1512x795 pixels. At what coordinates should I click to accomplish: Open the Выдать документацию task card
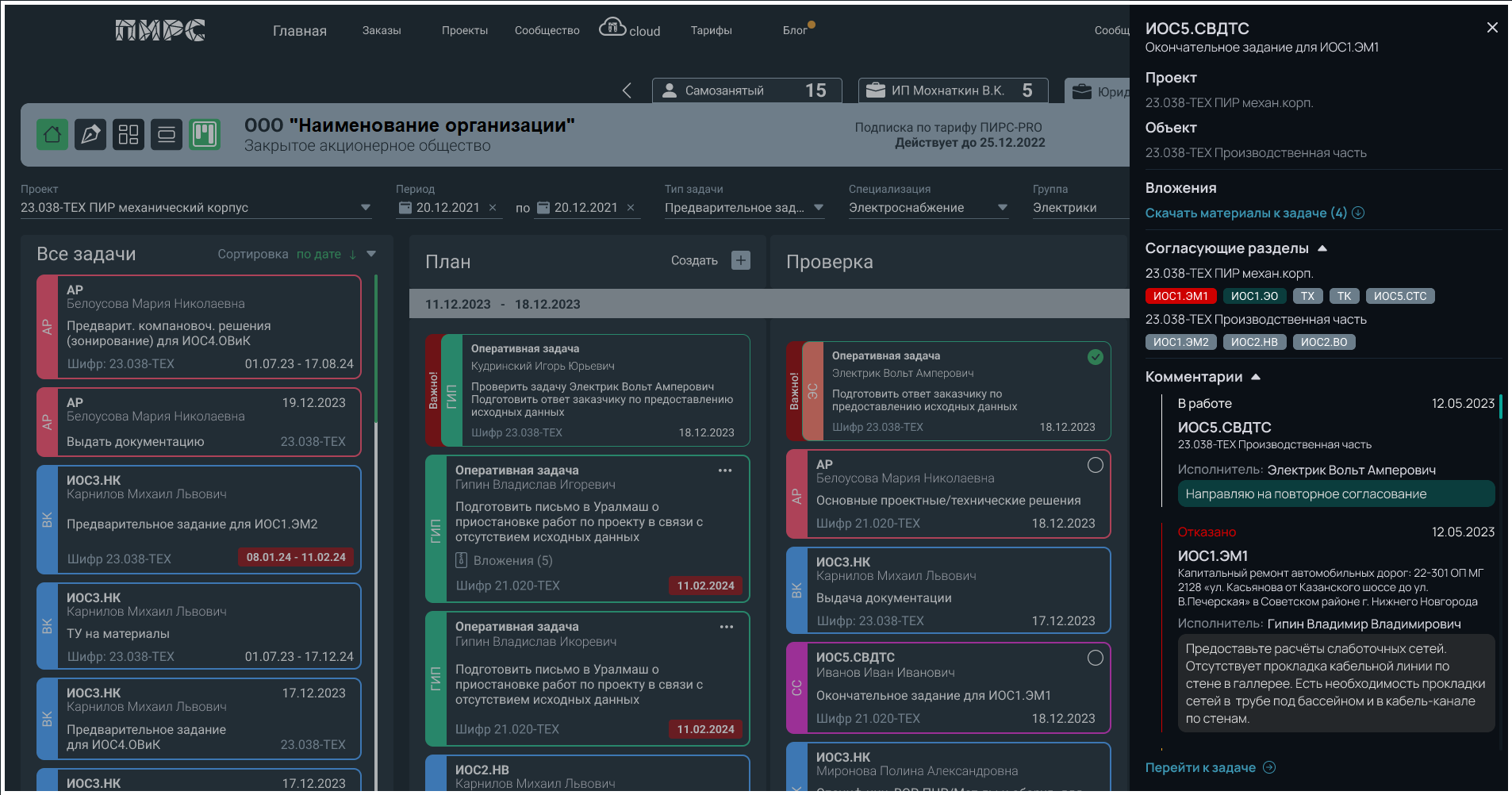[199, 422]
